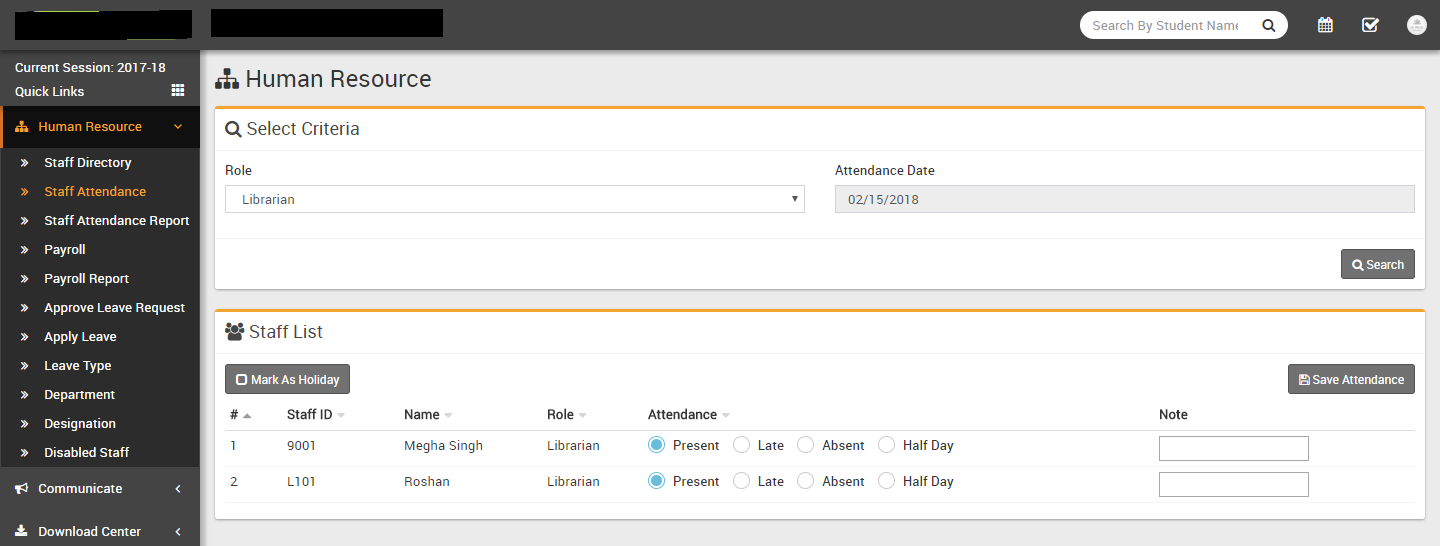Click the magnifier icon in student search
The width and height of the screenshot is (1440, 546).
click(1268, 26)
